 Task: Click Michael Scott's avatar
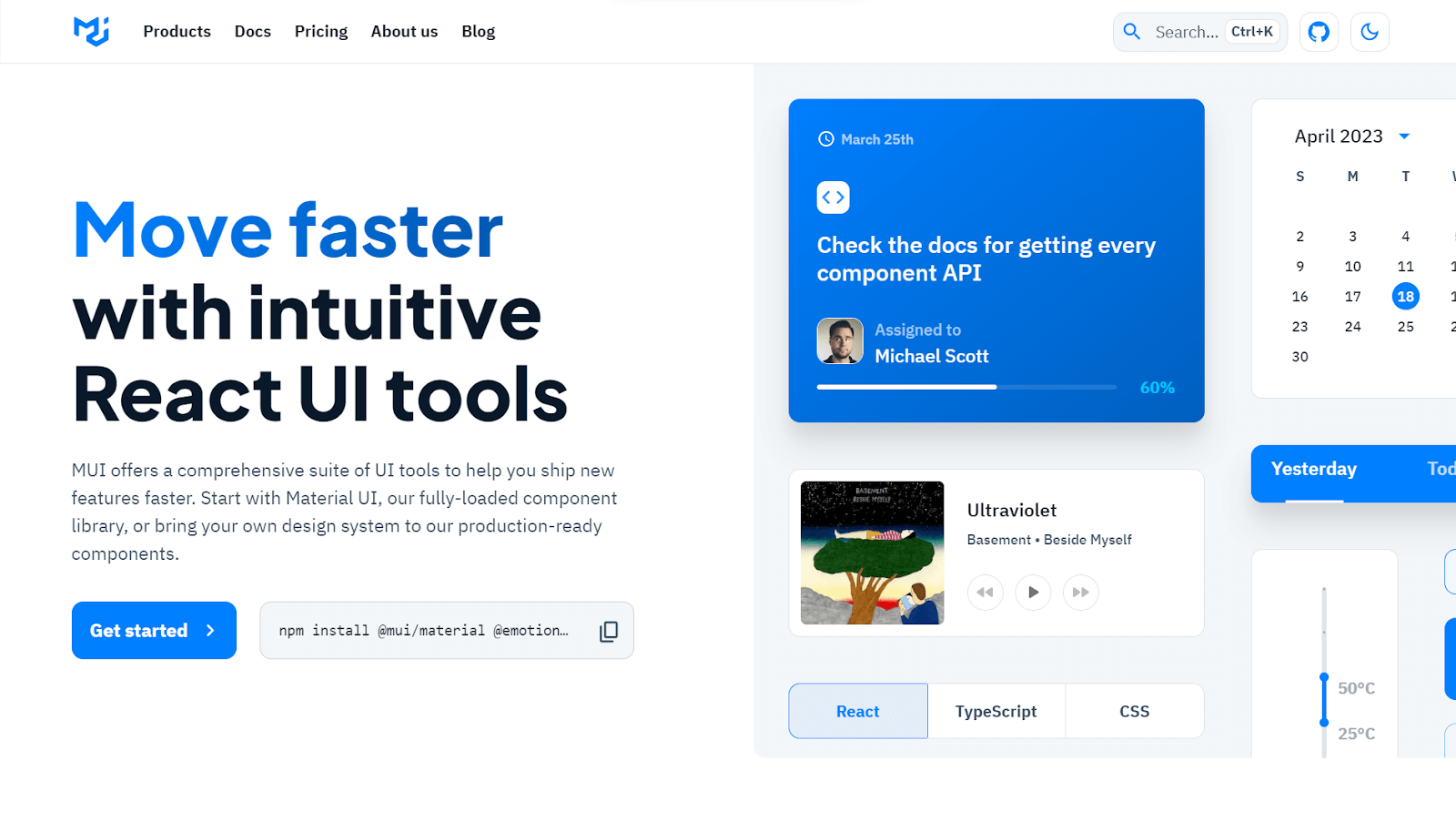840,341
